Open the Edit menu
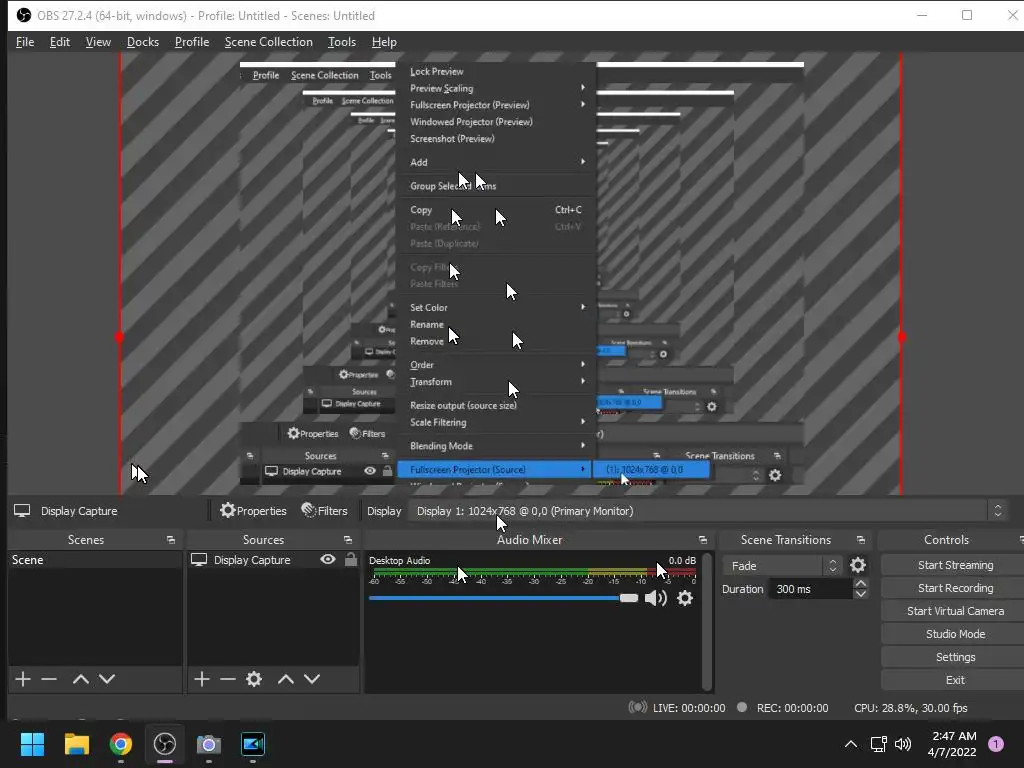 click(x=59, y=42)
